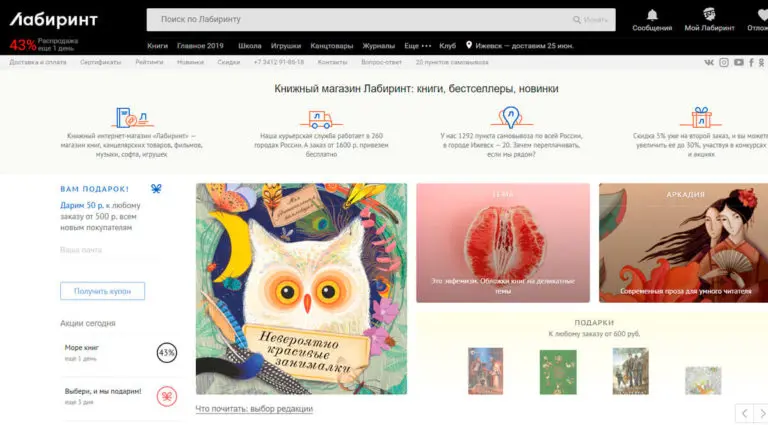
Task: Open the Книги menu
Action: (x=157, y=46)
